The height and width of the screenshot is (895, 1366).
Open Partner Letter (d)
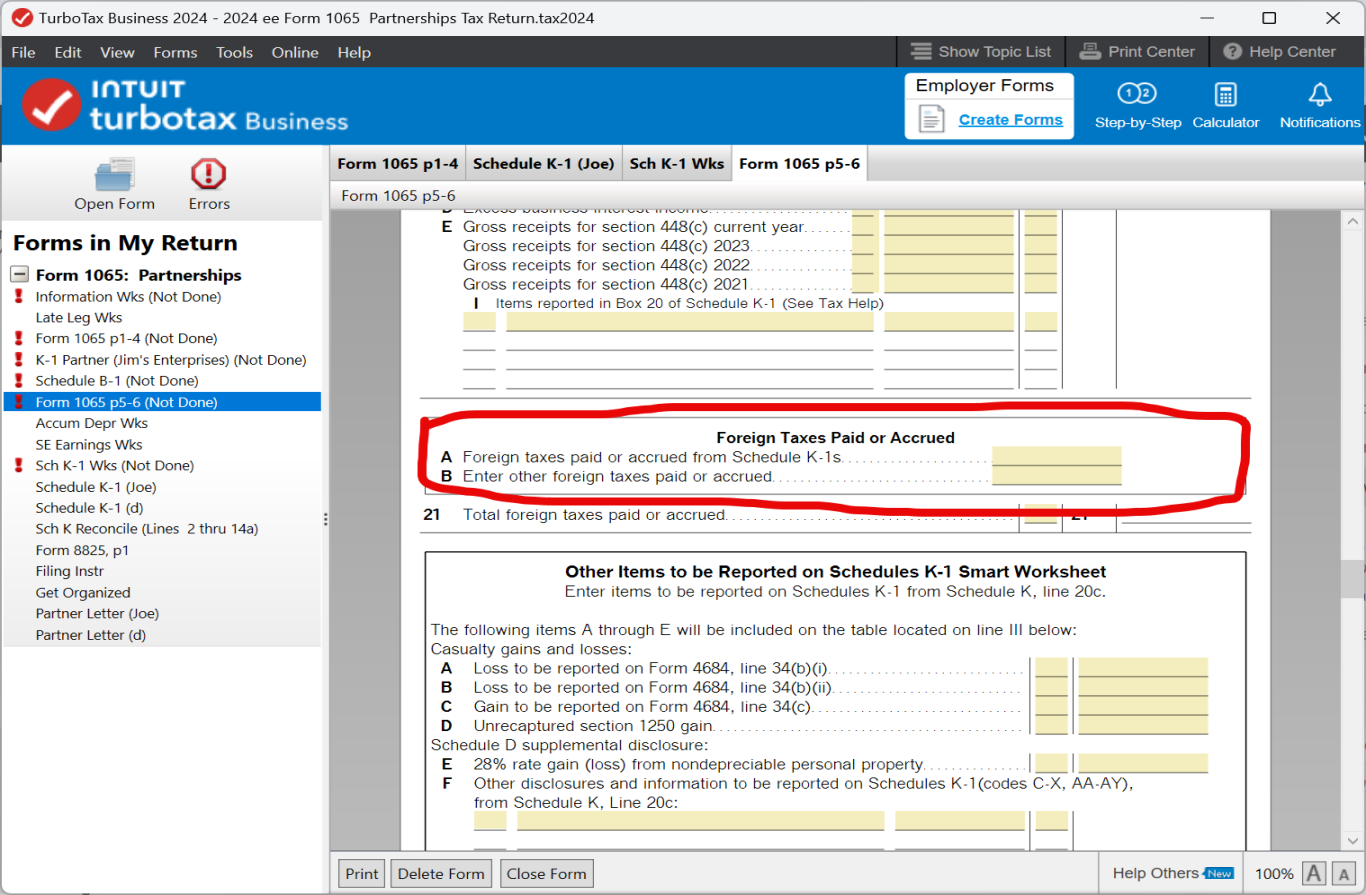[x=90, y=635]
